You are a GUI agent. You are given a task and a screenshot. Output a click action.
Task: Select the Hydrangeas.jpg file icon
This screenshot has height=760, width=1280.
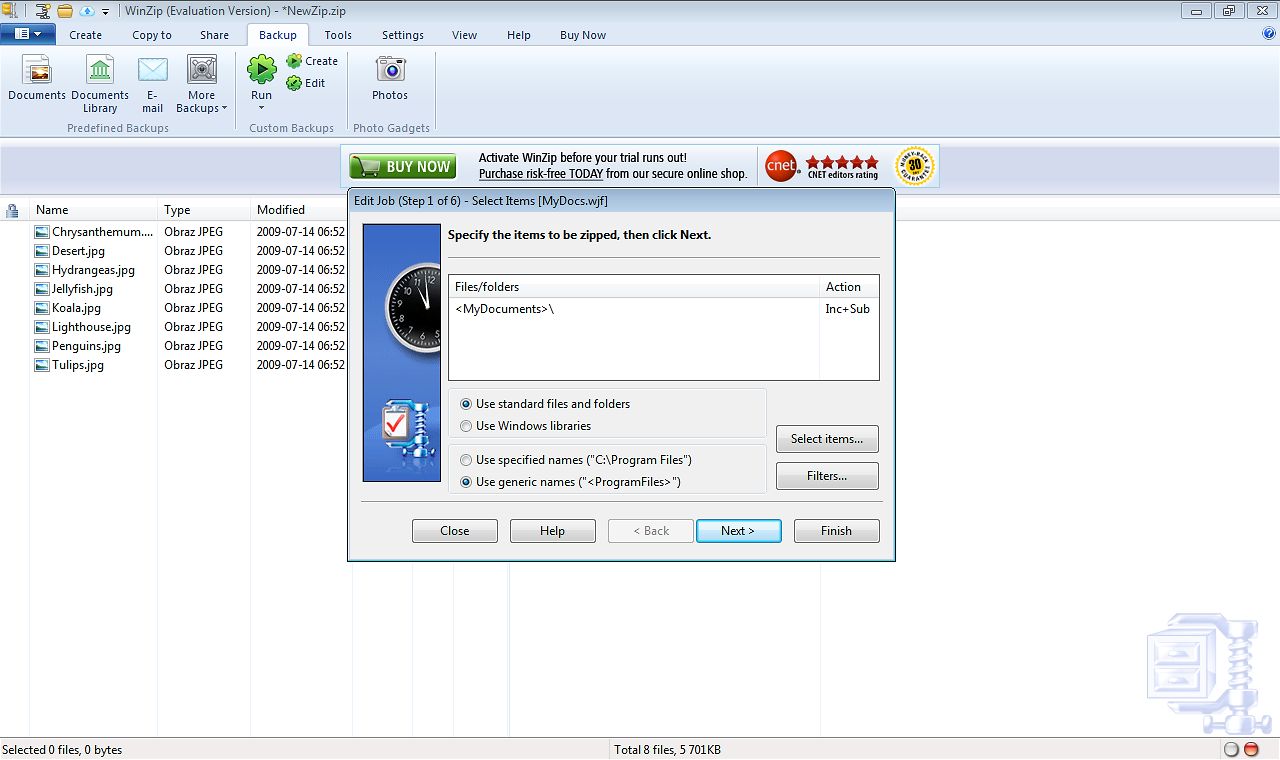click(x=41, y=270)
